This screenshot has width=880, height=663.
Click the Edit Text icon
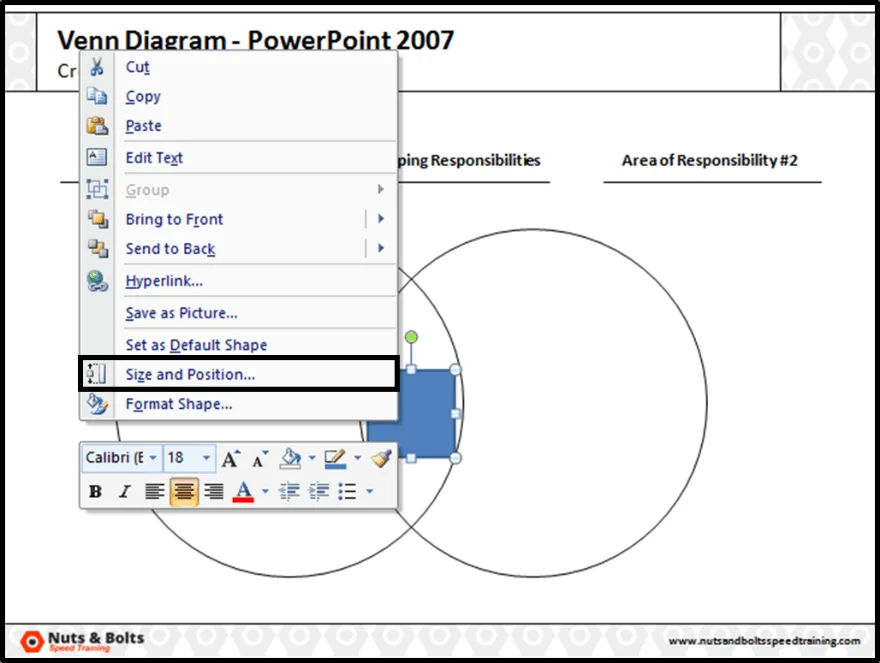coord(97,157)
